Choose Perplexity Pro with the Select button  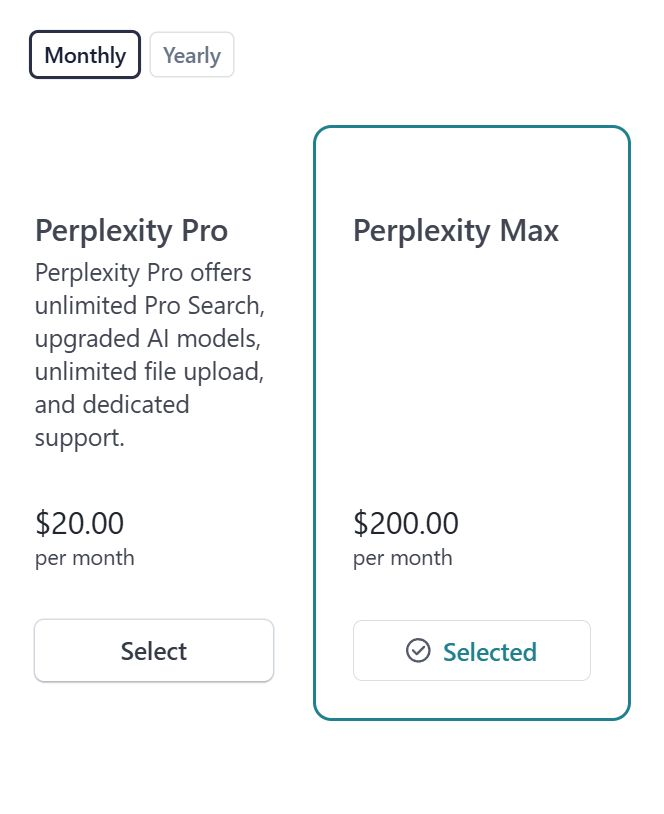click(154, 650)
